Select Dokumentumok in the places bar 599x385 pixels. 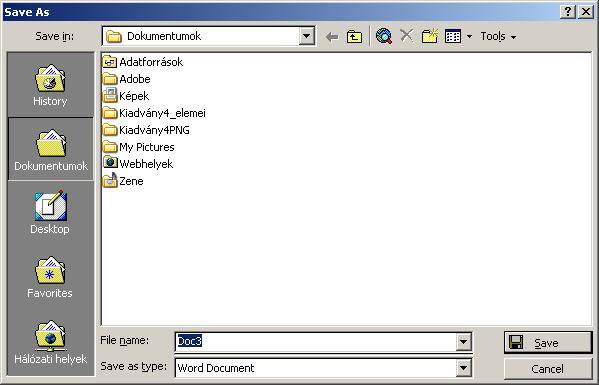pyautogui.click(x=50, y=149)
